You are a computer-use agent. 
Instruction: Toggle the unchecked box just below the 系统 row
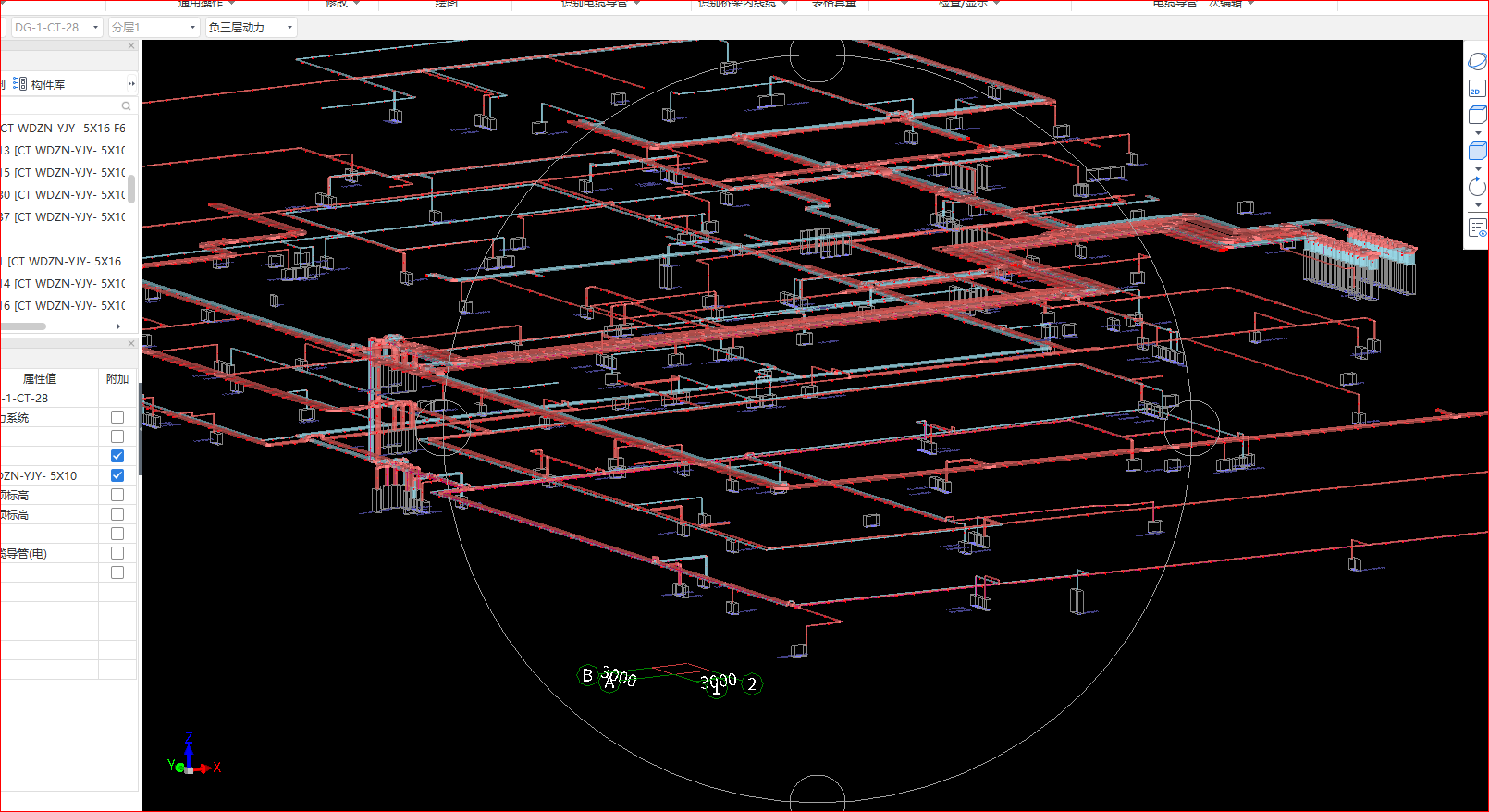coord(117,437)
